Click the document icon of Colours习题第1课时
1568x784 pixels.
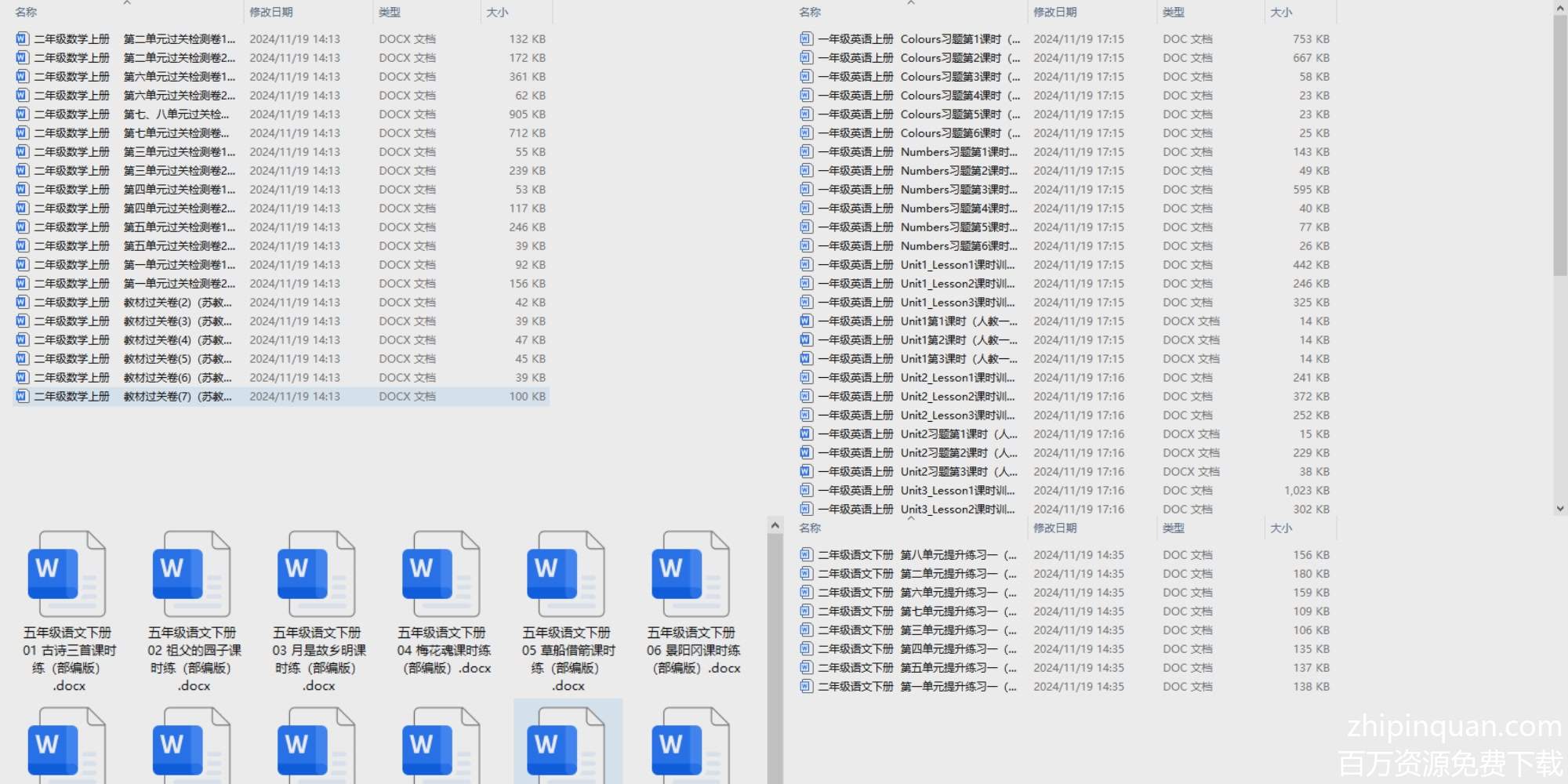(x=806, y=38)
